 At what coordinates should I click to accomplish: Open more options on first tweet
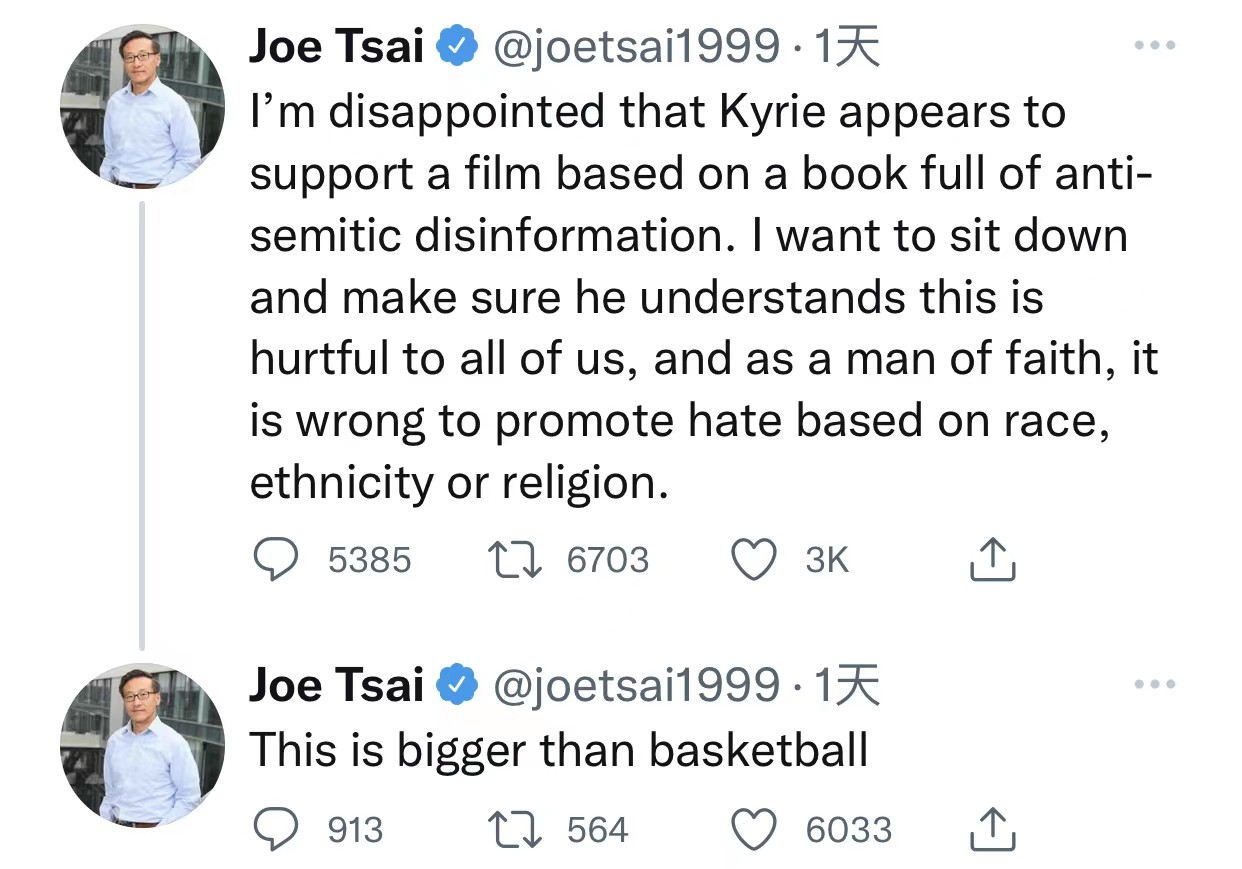tap(1157, 45)
